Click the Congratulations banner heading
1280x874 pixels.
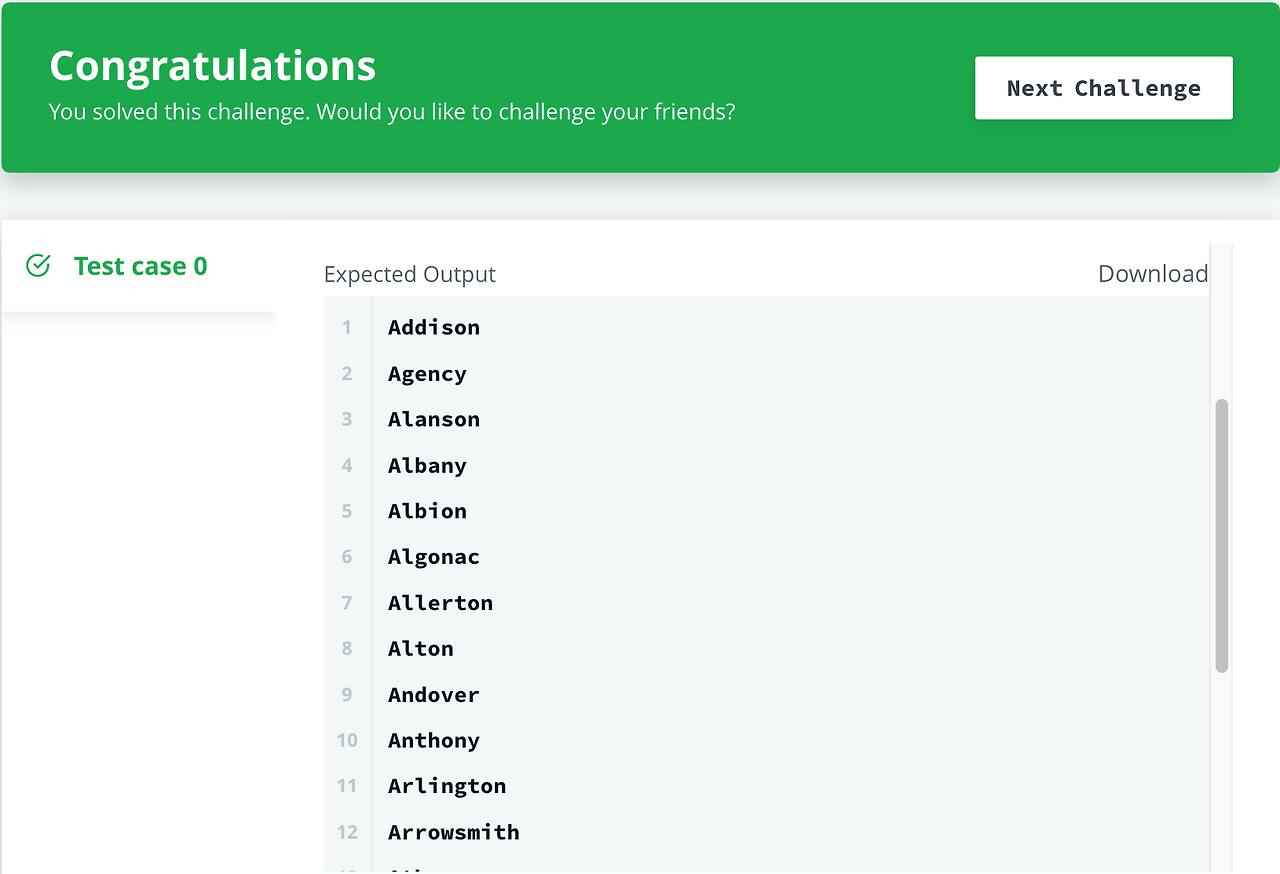pyautogui.click(x=213, y=65)
